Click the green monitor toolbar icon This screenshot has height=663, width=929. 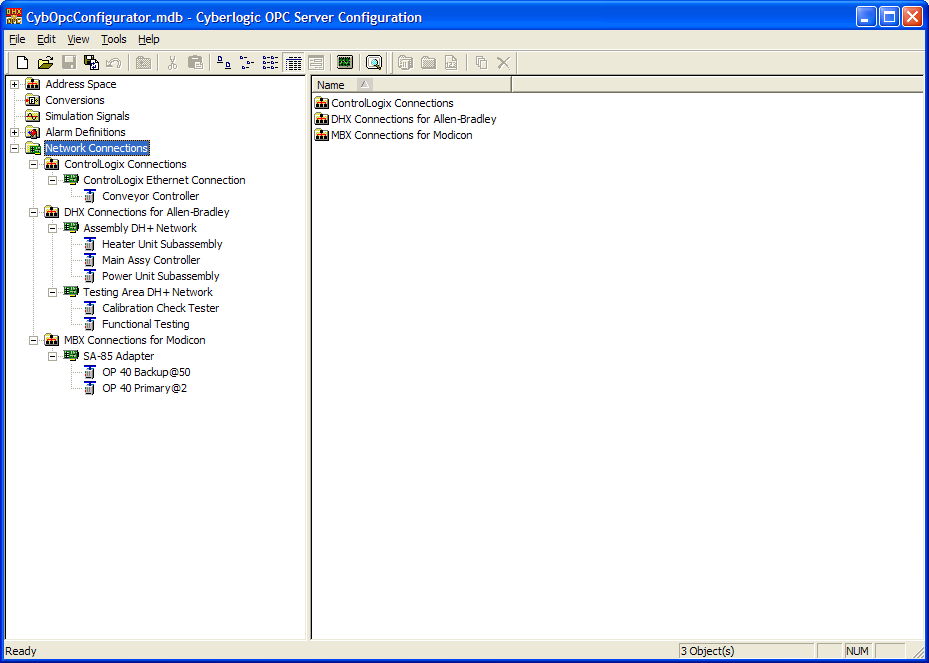tap(345, 62)
